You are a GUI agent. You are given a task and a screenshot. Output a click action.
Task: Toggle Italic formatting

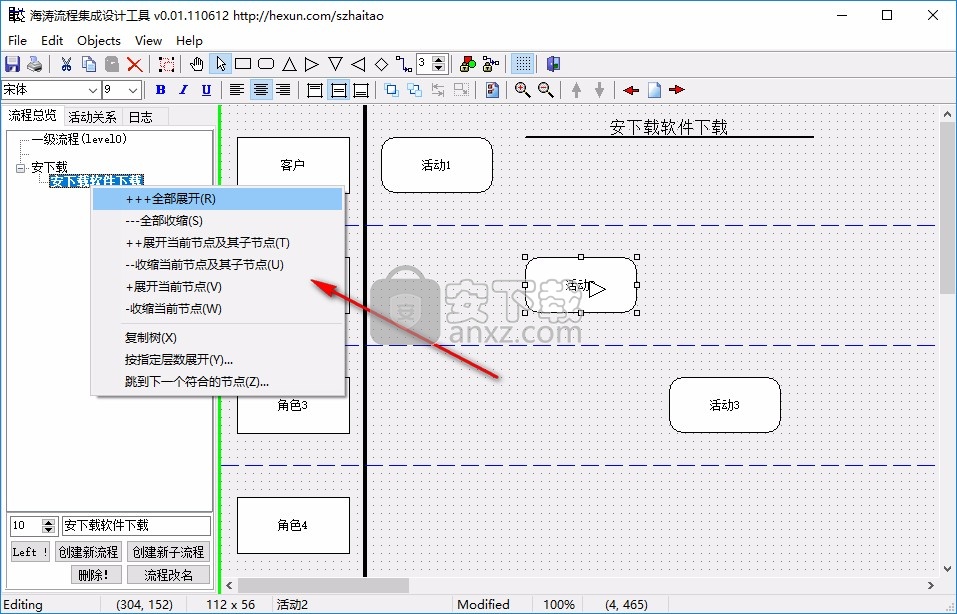(x=184, y=90)
